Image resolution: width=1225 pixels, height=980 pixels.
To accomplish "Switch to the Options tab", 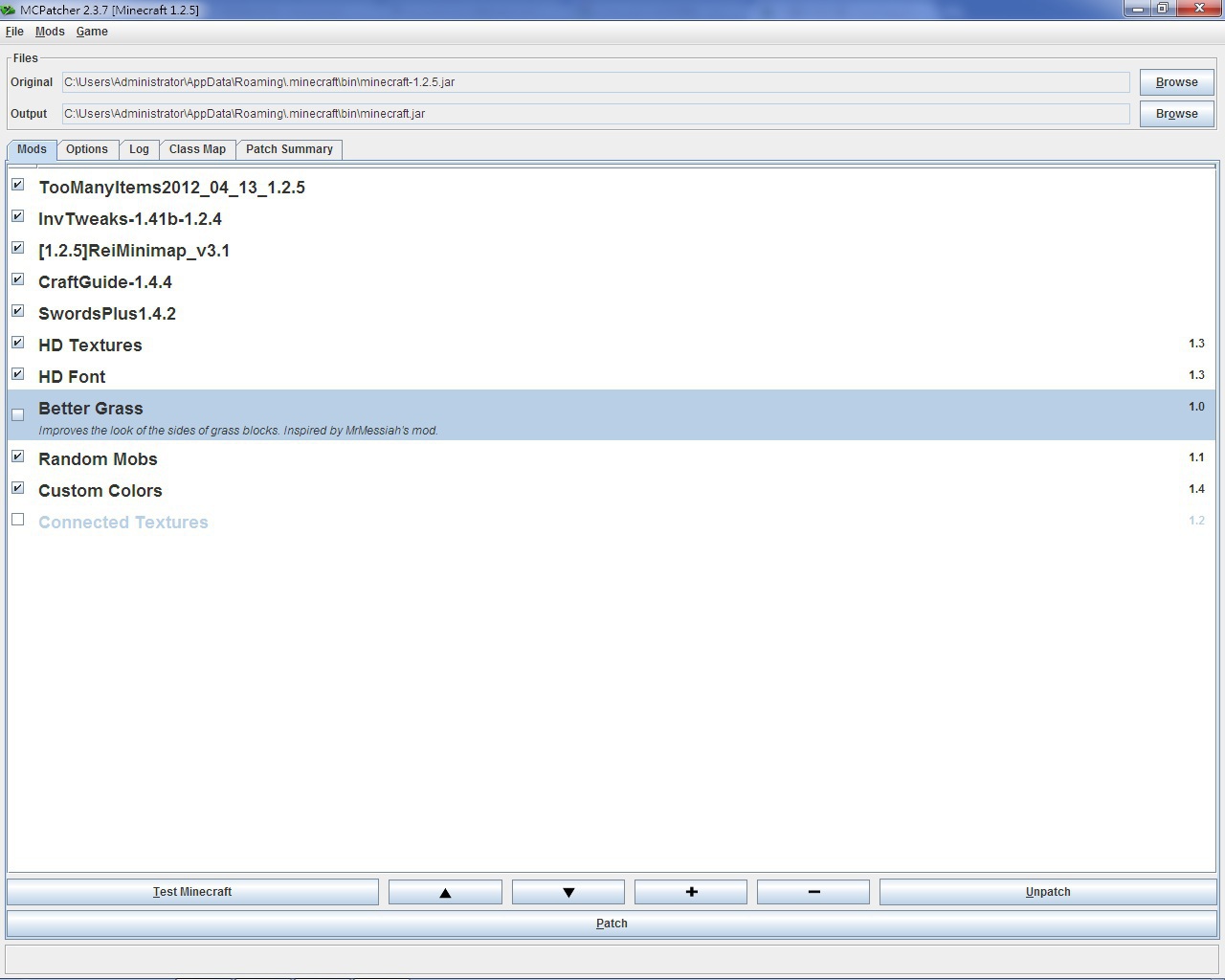I will [x=87, y=149].
